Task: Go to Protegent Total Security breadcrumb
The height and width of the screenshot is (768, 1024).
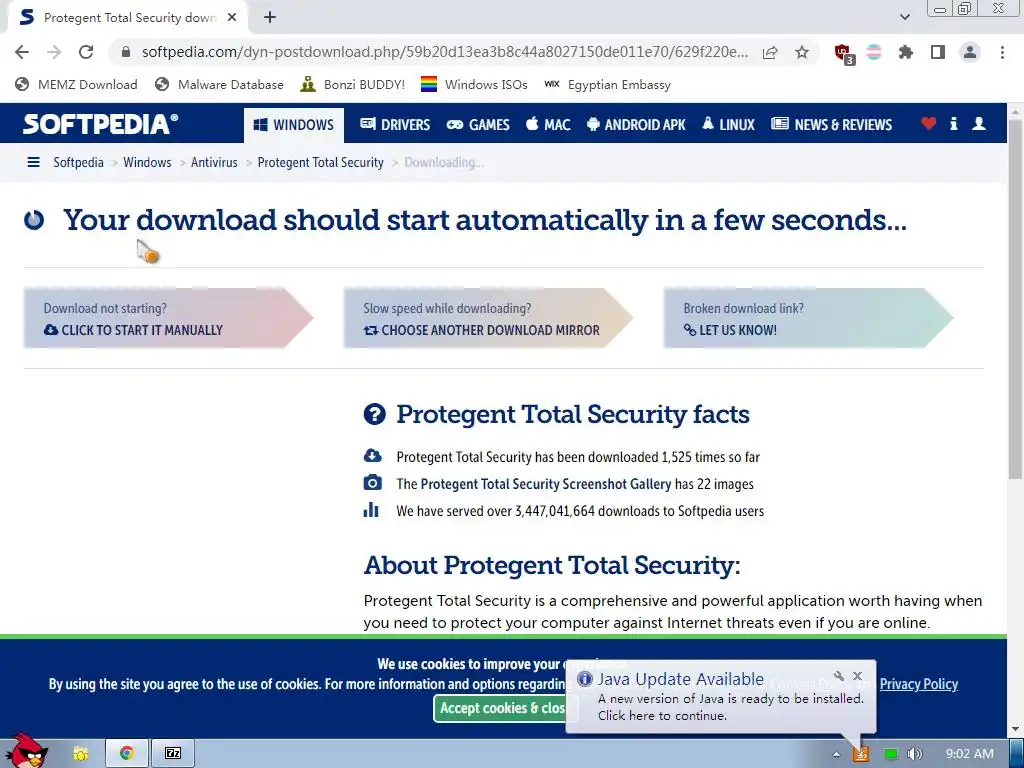Action: (x=321, y=162)
